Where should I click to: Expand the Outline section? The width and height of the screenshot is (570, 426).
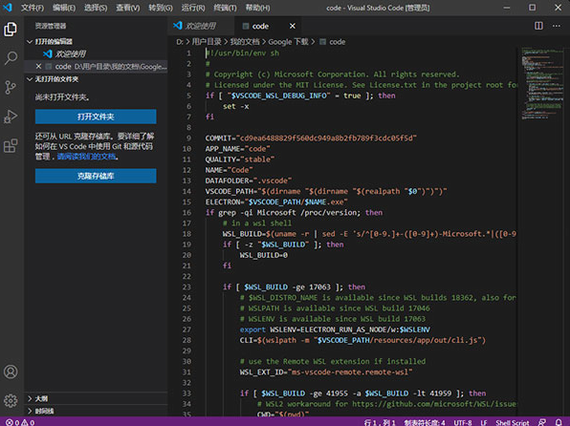[30, 399]
